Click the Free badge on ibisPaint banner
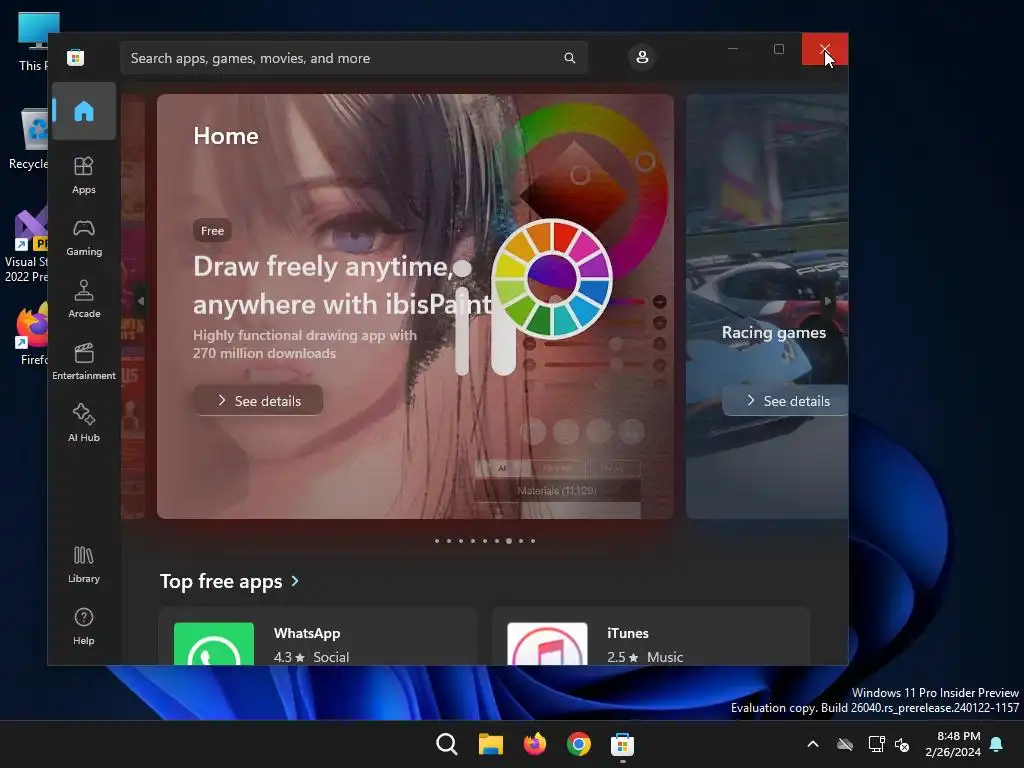Viewport: 1024px width, 768px height. [x=212, y=231]
